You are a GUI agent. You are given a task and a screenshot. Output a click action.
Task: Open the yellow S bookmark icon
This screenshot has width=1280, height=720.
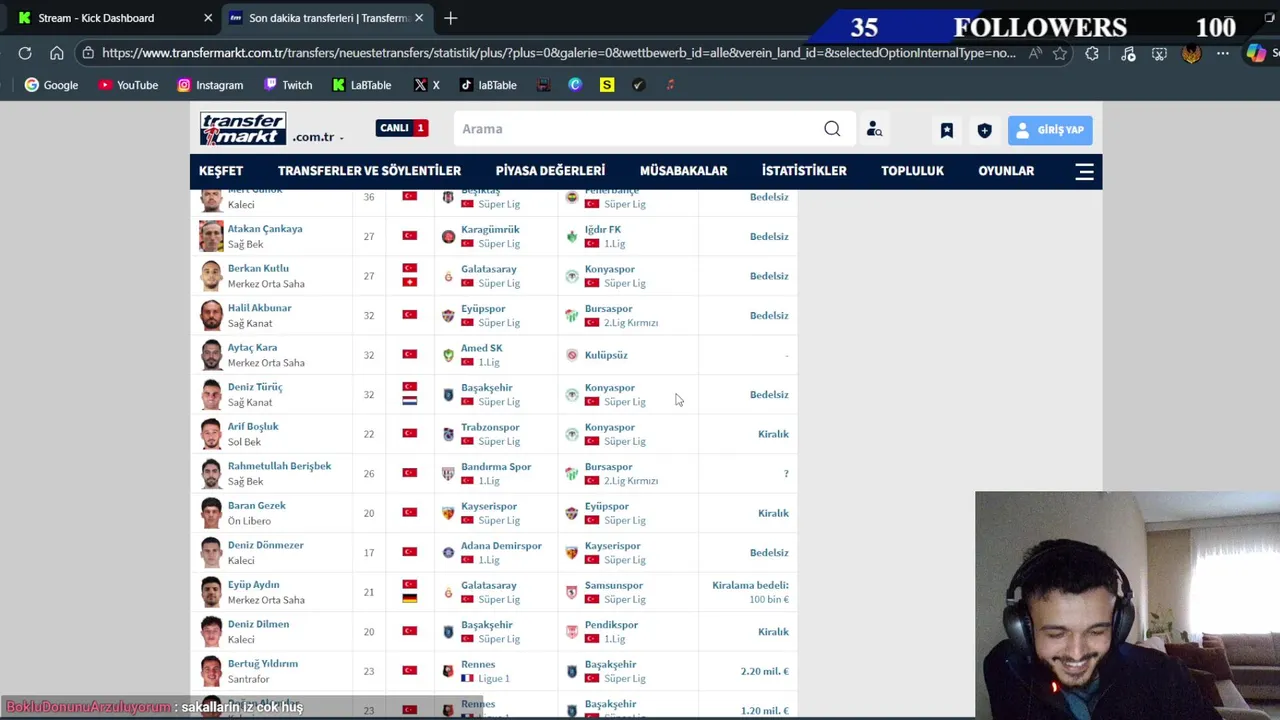coord(607,85)
